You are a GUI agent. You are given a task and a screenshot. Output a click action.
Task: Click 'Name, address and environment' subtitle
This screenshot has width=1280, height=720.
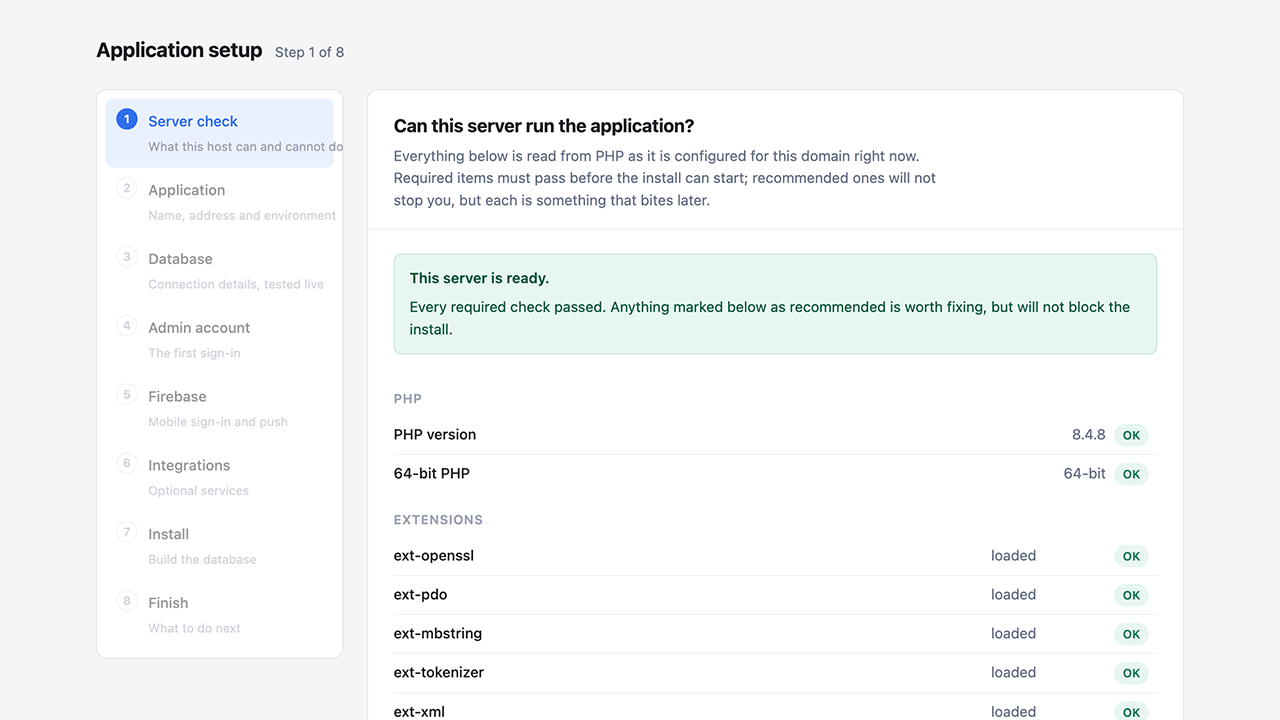241,215
